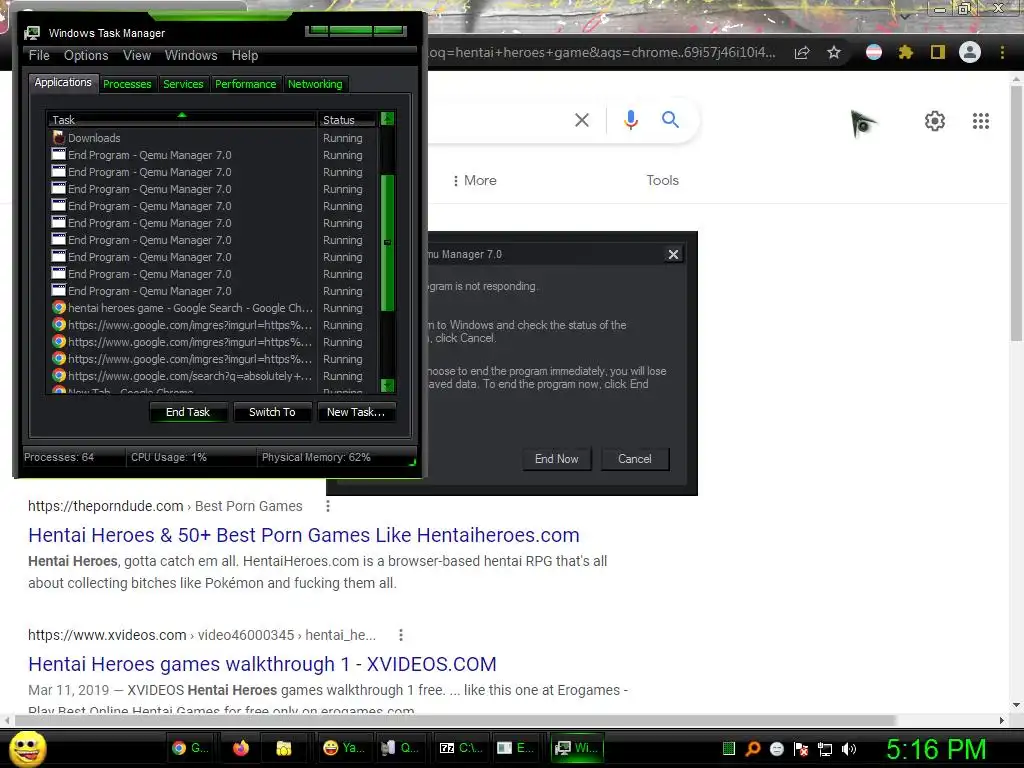Click the Google search magnifier icon
The width and height of the screenshot is (1024, 768).
click(x=671, y=120)
